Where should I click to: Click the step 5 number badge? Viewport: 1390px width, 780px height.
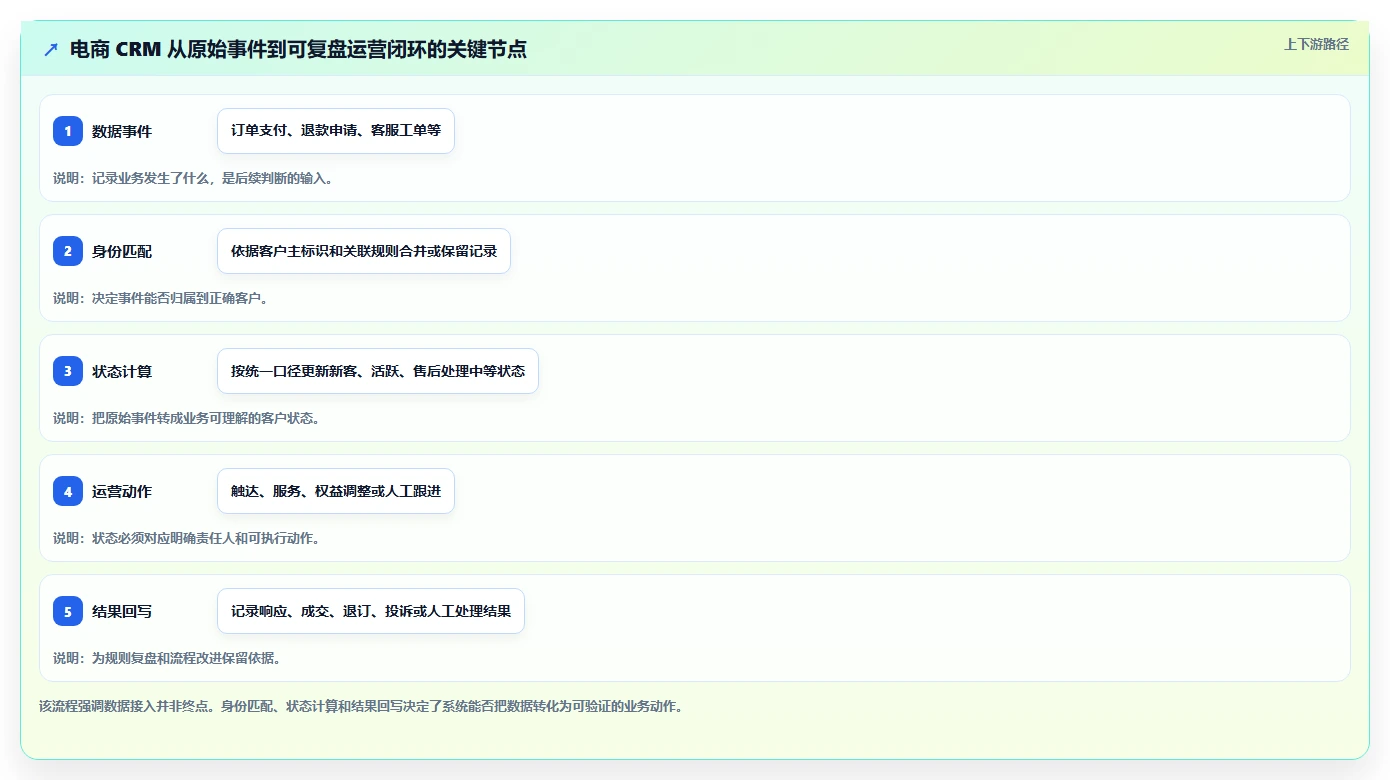point(68,611)
